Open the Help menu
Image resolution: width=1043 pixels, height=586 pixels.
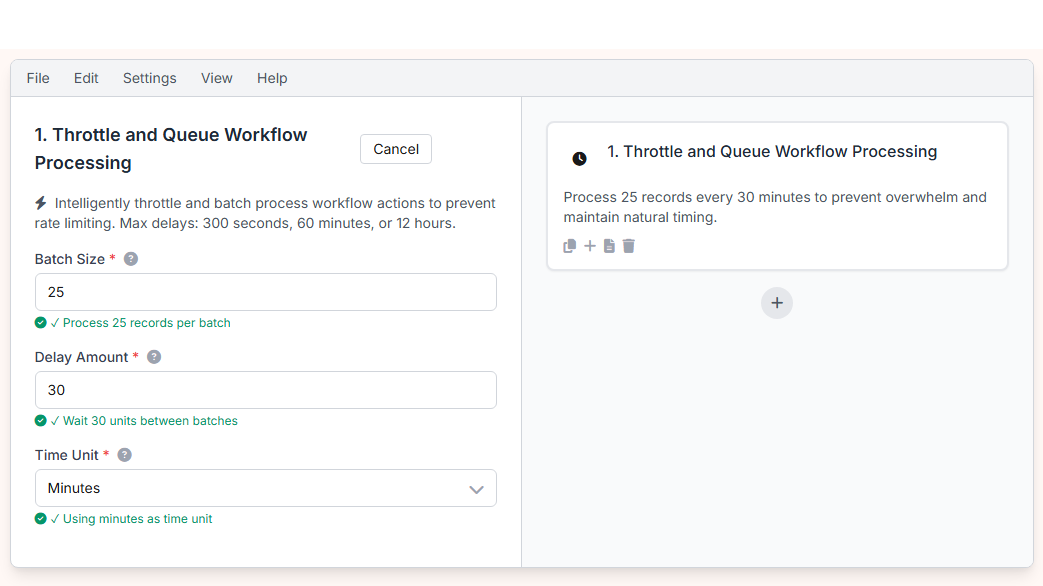(271, 77)
